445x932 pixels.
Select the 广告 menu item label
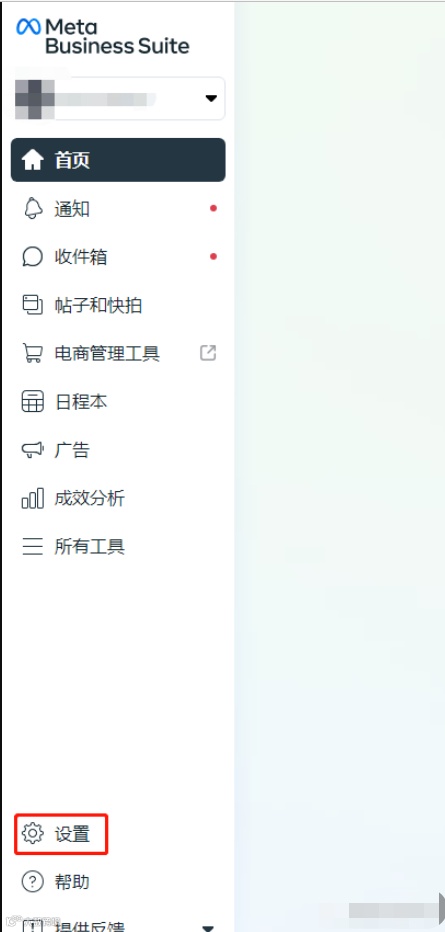click(72, 450)
